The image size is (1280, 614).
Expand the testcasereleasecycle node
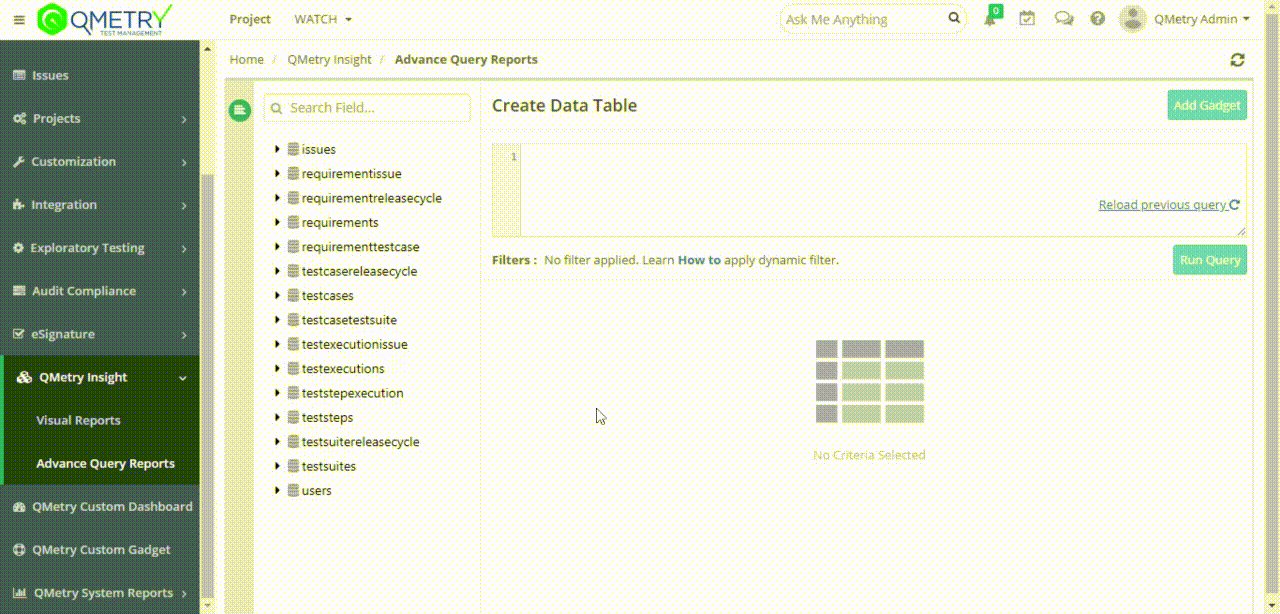pos(277,271)
